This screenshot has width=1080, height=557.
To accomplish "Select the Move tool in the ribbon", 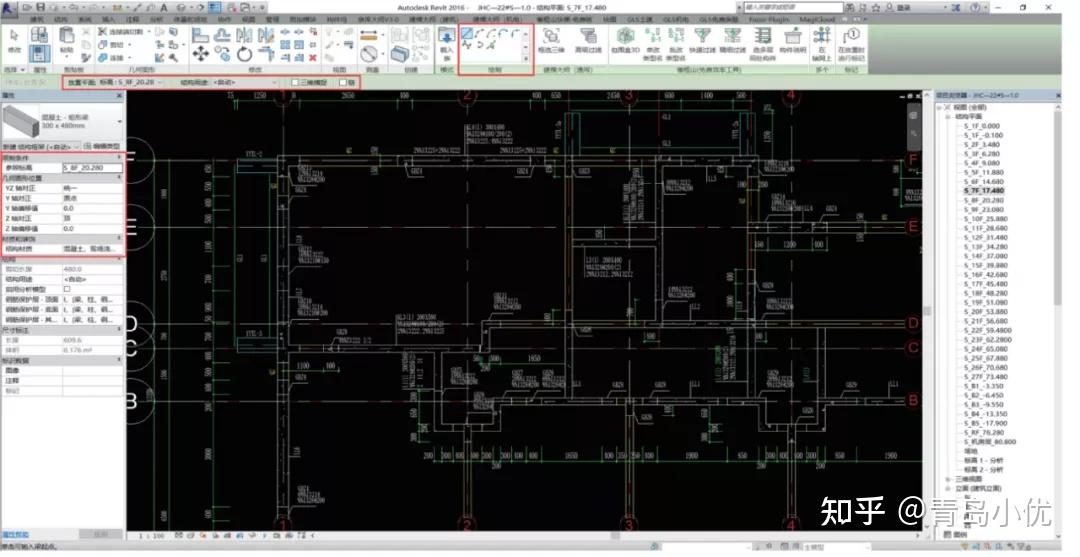I will click(200, 53).
